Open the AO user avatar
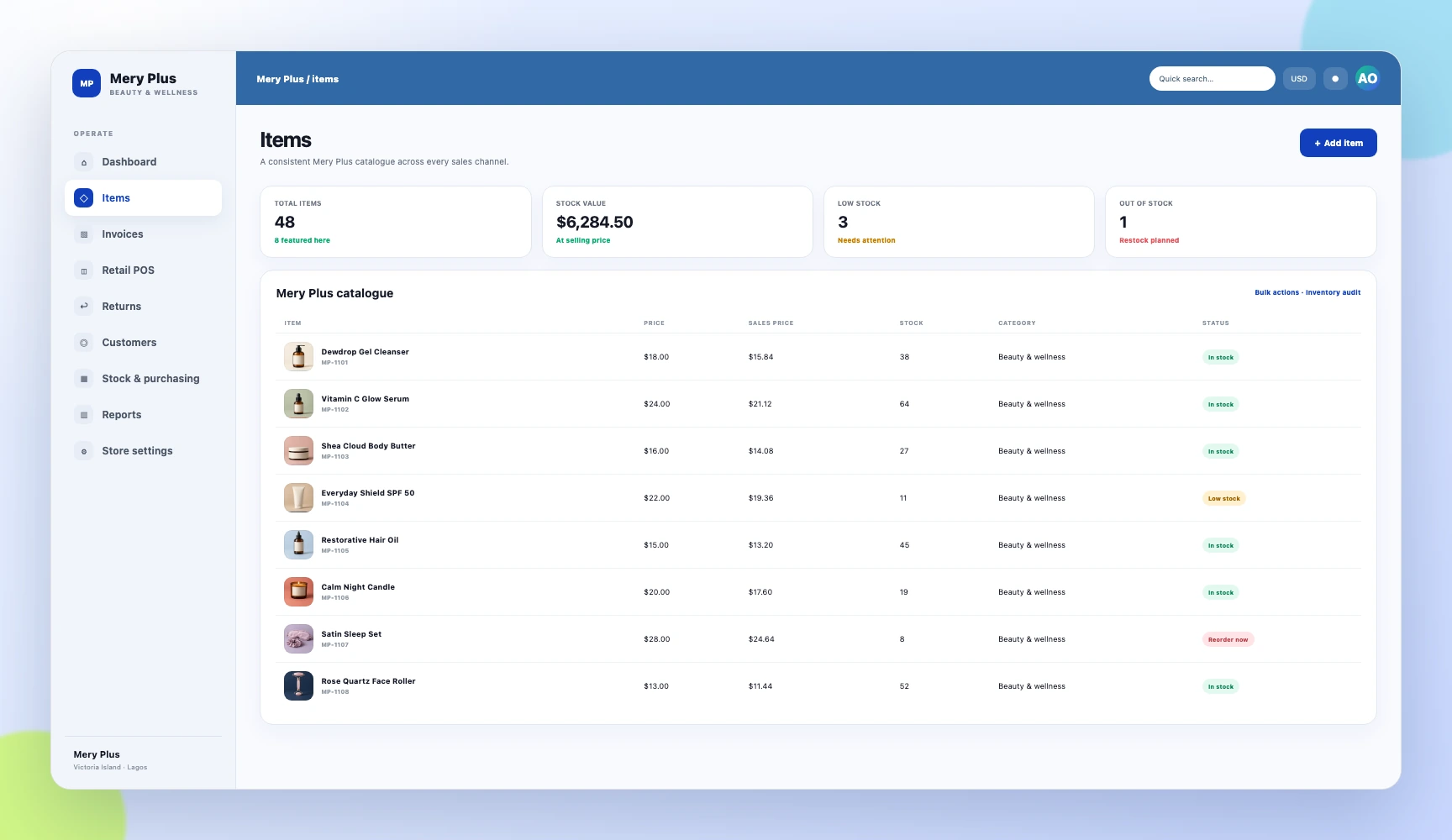Image resolution: width=1452 pixels, height=840 pixels. (x=1367, y=78)
